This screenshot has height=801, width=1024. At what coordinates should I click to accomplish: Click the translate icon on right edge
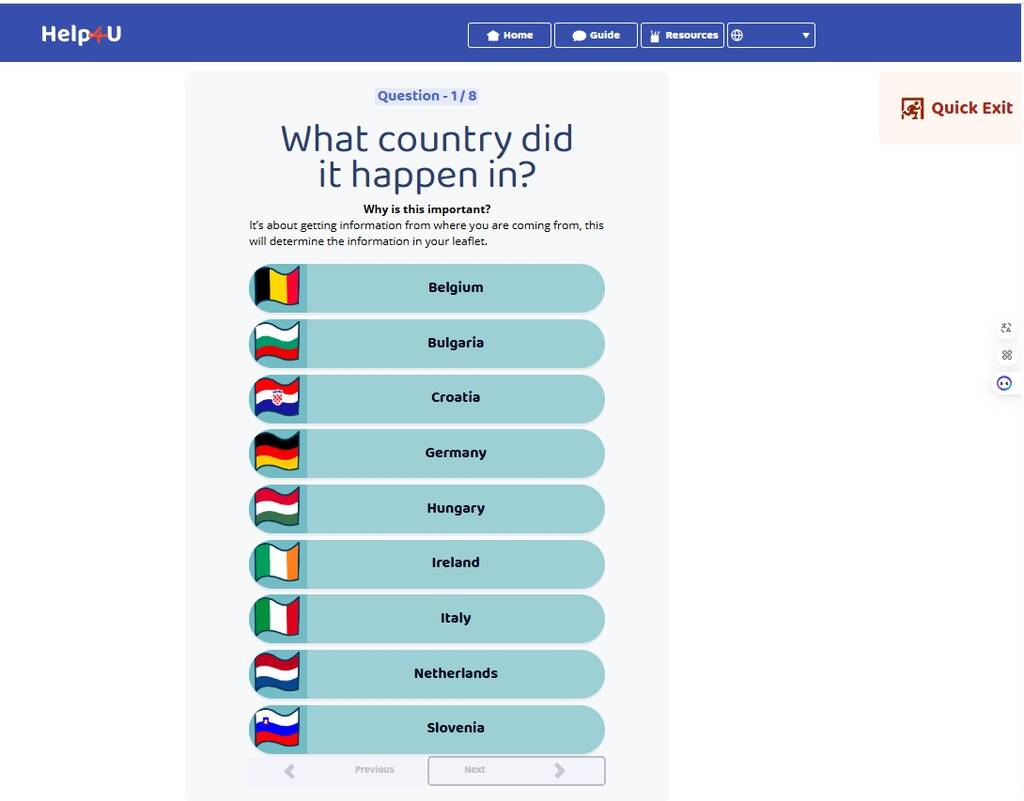point(1006,328)
